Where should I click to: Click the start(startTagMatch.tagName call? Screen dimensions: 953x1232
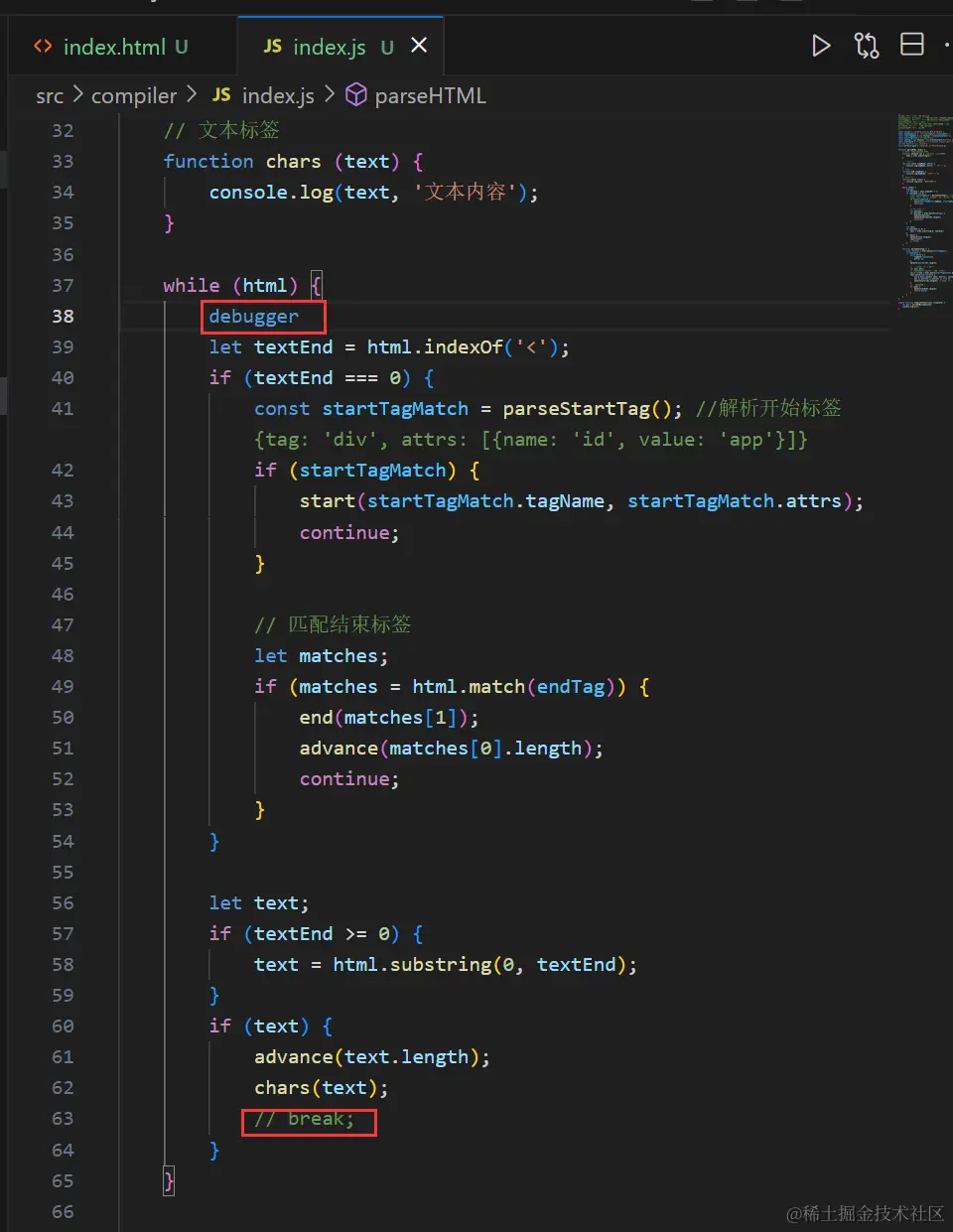click(582, 501)
